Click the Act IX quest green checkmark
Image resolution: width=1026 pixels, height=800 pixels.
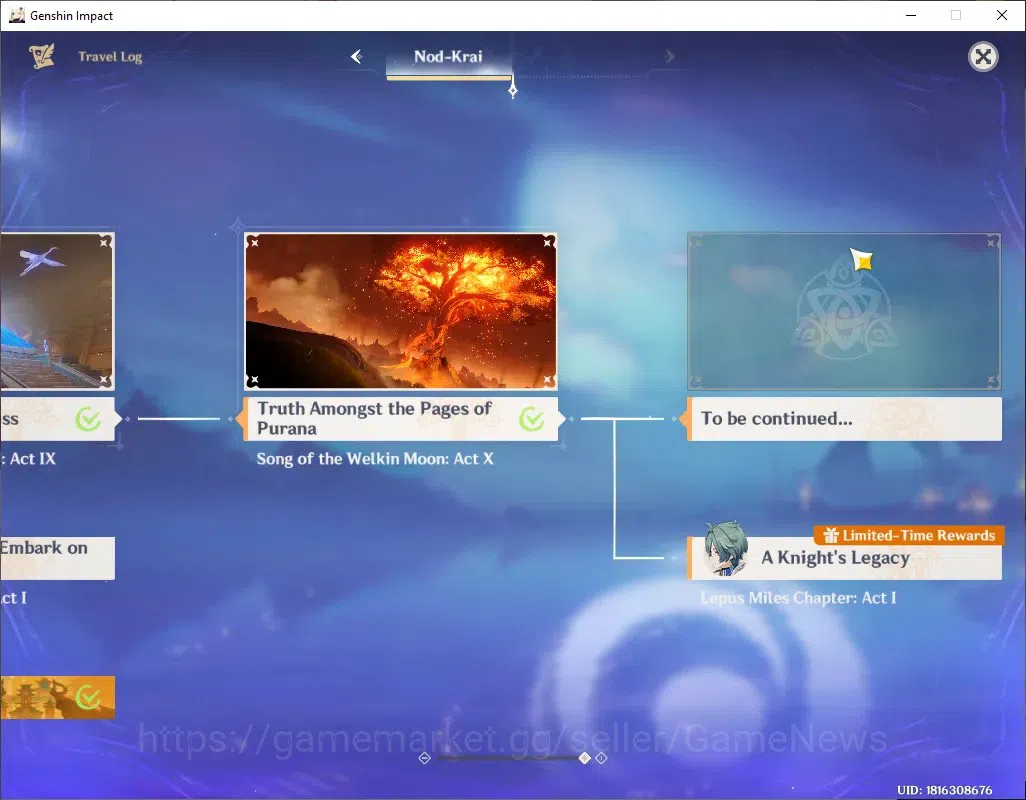[x=88, y=419]
